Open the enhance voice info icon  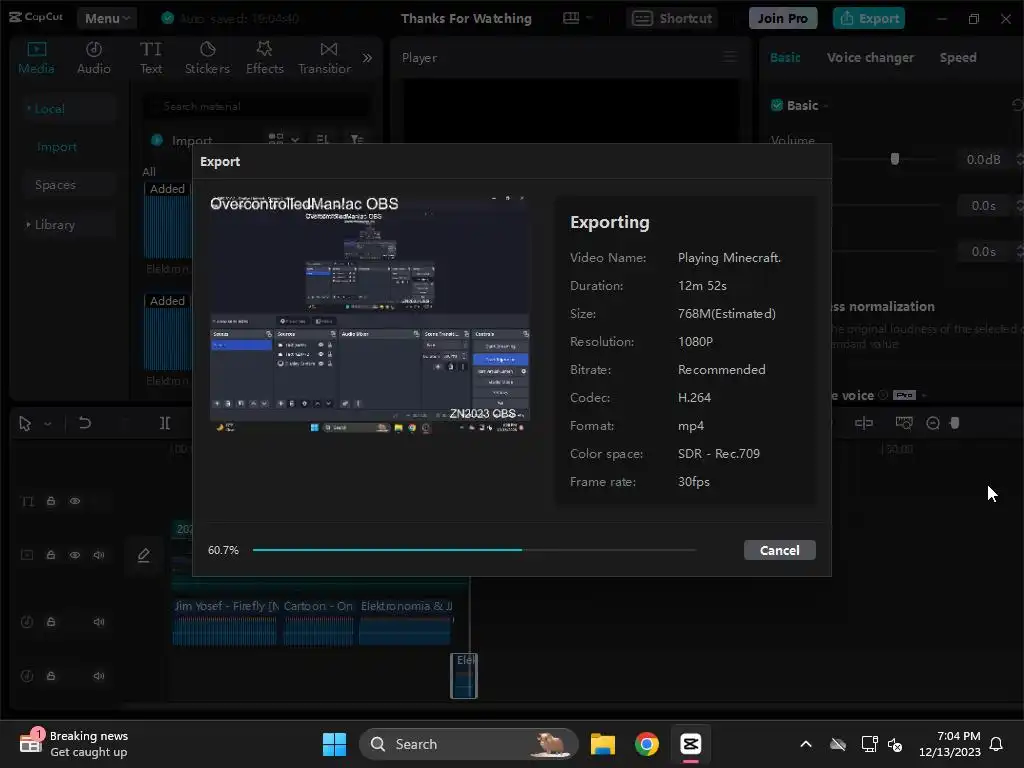point(883,395)
